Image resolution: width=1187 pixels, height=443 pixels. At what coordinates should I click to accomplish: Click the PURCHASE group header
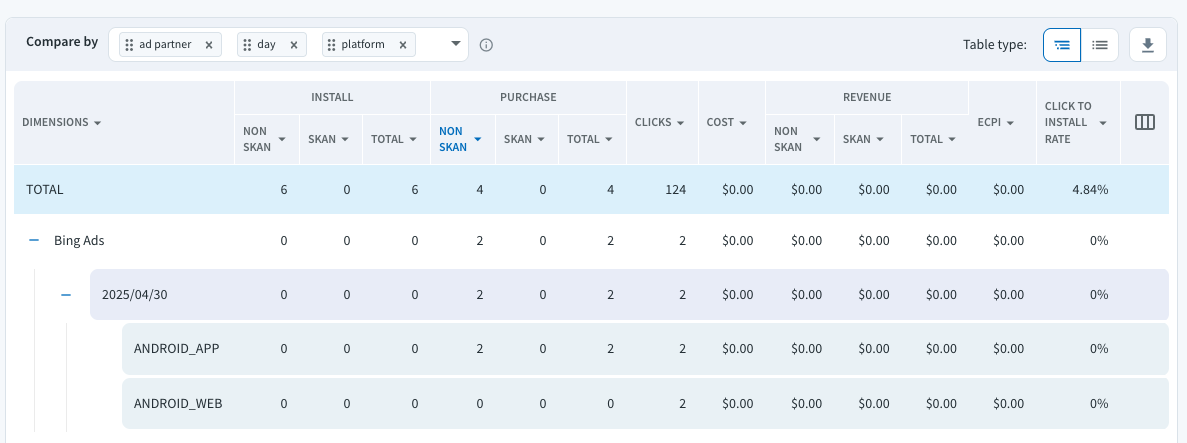point(528,97)
